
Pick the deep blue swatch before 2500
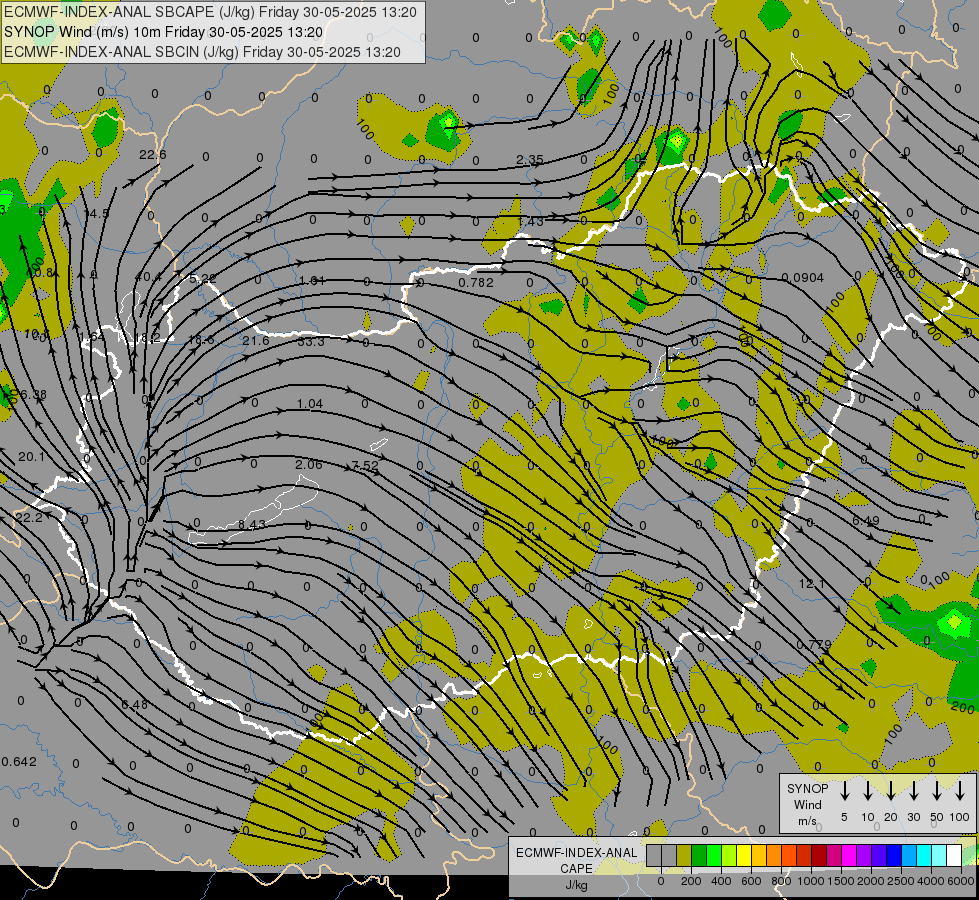[893, 856]
